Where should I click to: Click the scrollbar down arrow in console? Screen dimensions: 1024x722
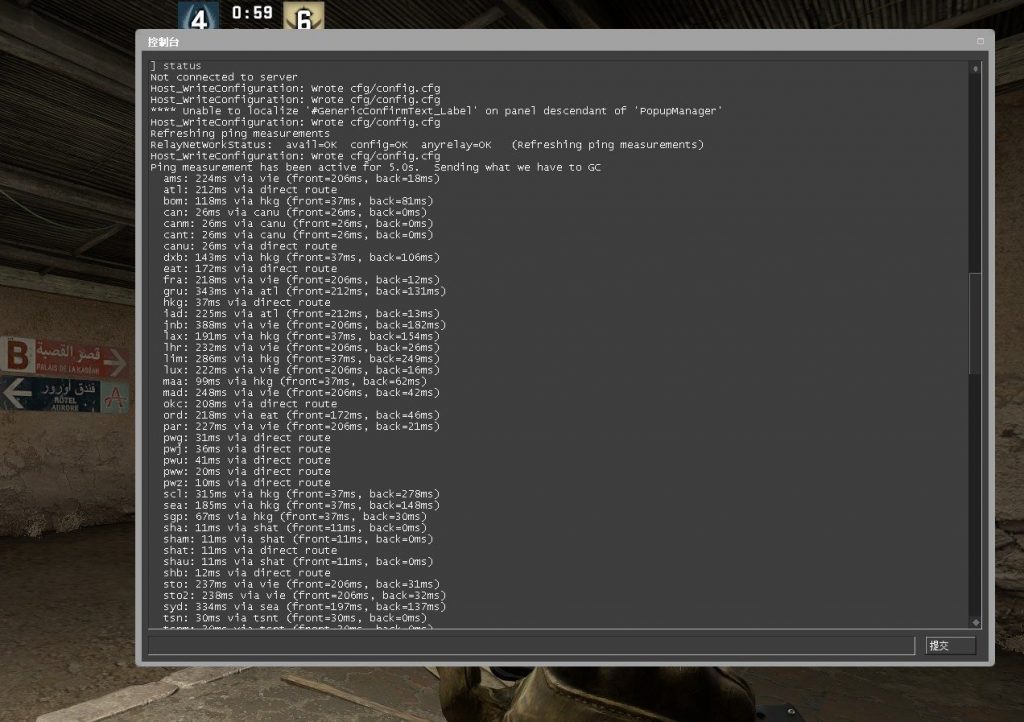pyautogui.click(x=975, y=622)
